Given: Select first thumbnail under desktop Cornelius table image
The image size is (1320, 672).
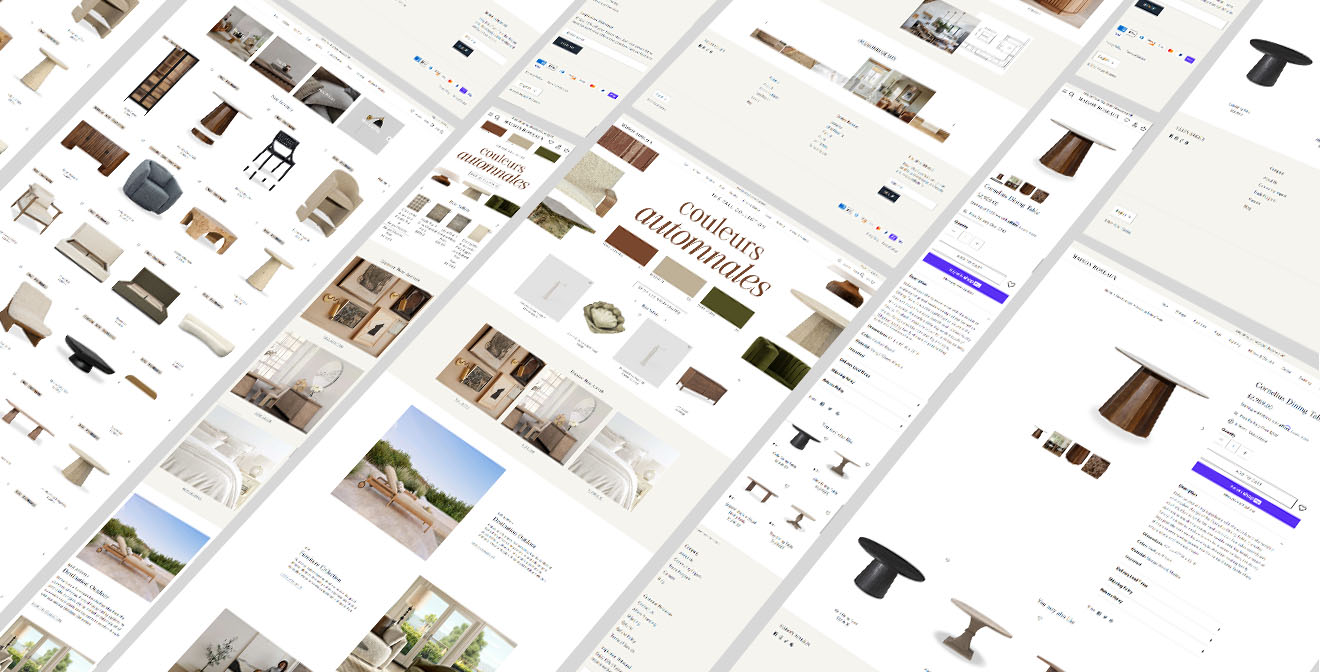Looking at the screenshot, I should (1038, 433).
